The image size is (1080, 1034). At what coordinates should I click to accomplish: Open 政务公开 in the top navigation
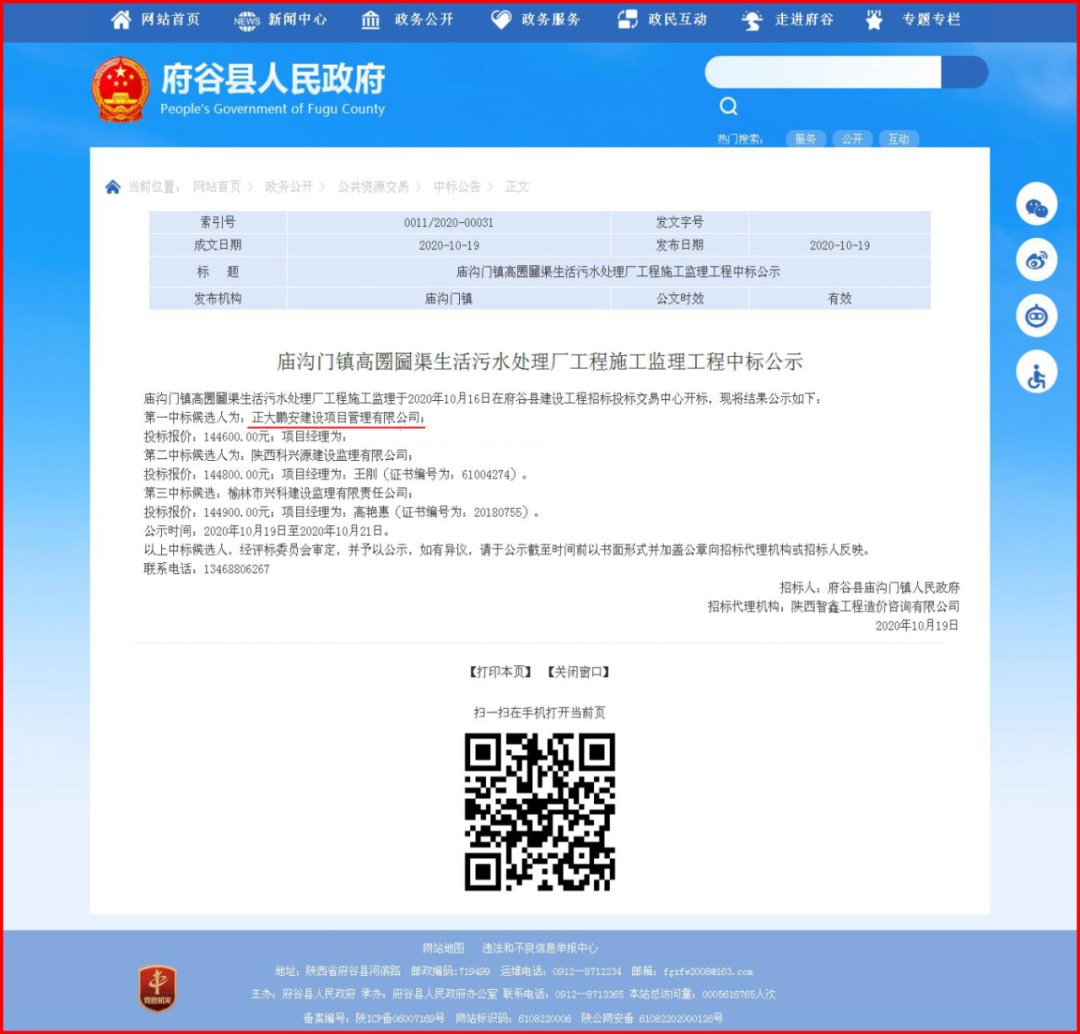click(x=408, y=20)
